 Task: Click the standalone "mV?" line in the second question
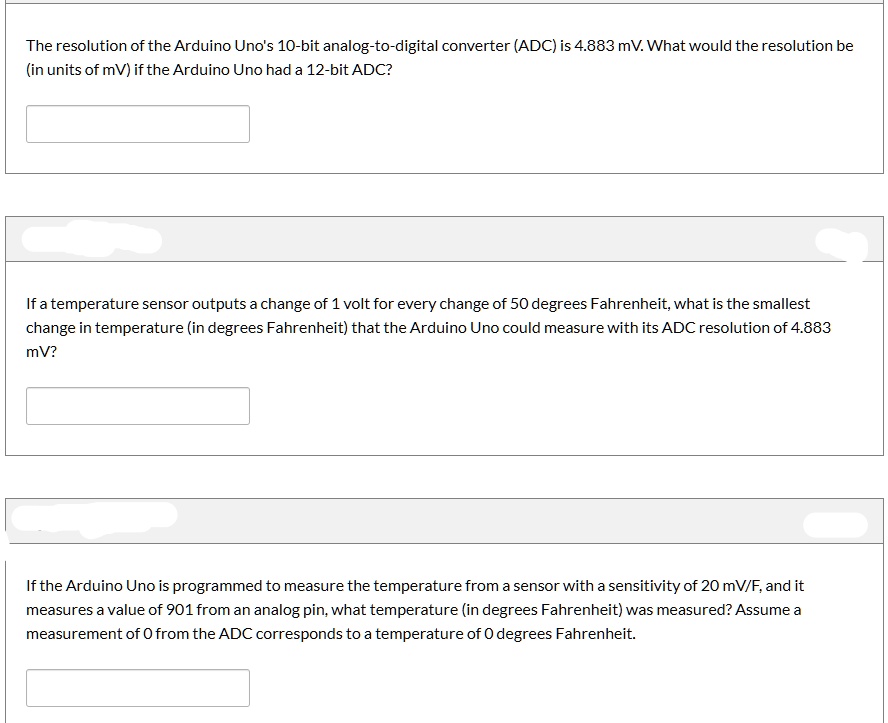point(41,353)
